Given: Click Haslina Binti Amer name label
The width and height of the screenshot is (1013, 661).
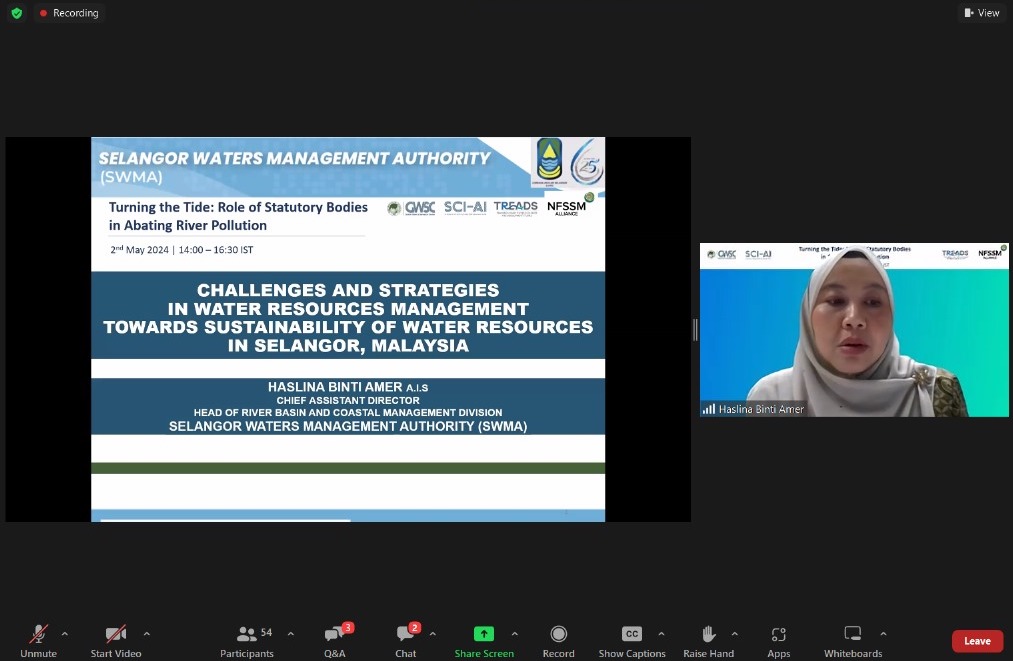Looking at the screenshot, I should pyautogui.click(x=761, y=409).
